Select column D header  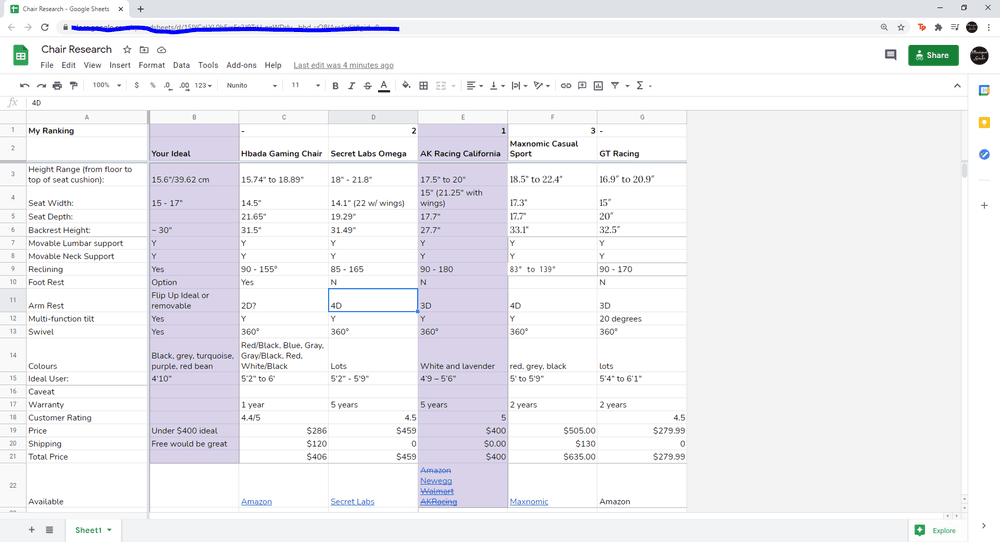click(373, 117)
